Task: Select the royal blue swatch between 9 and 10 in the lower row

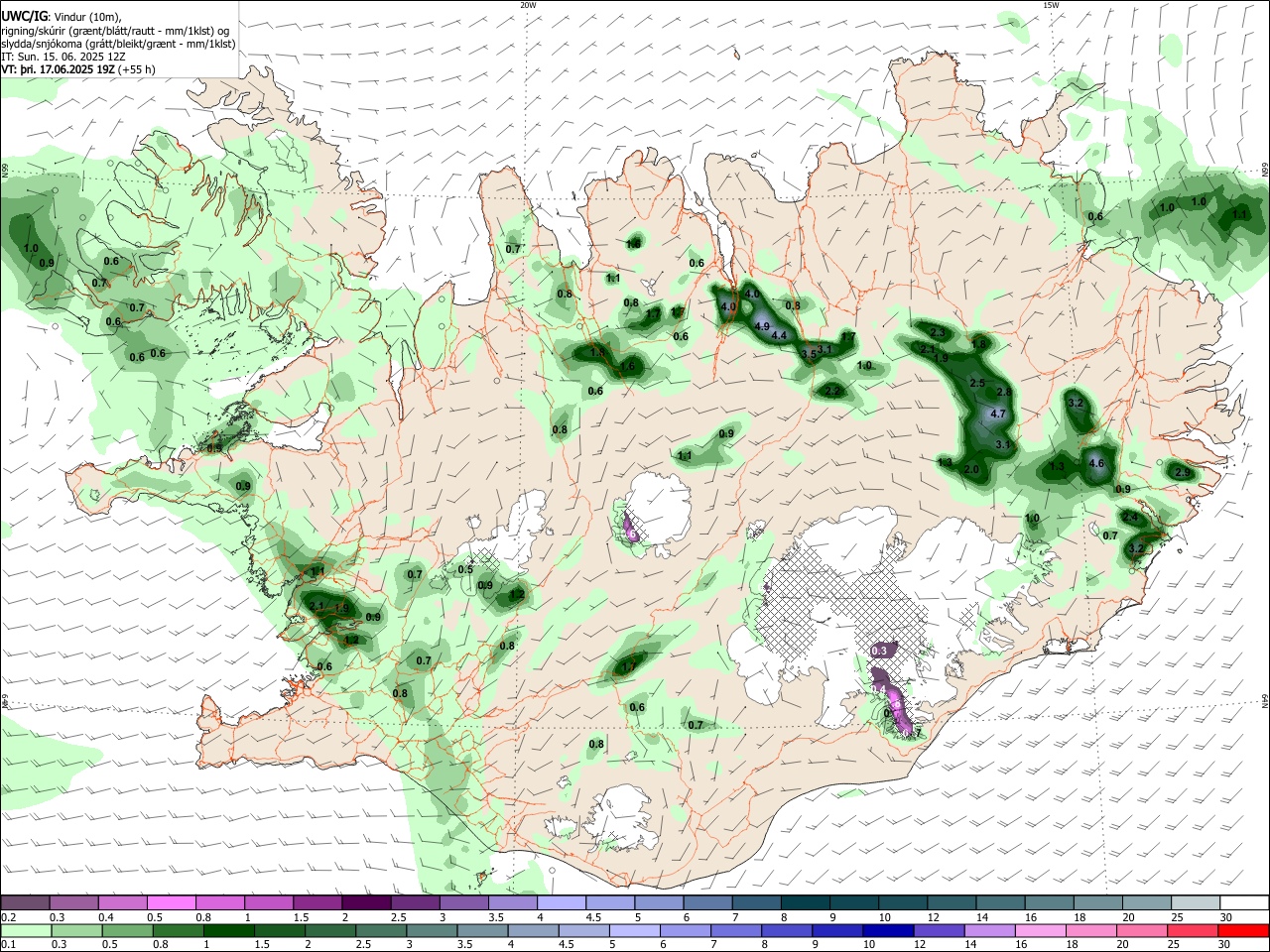Action: coord(837,931)
